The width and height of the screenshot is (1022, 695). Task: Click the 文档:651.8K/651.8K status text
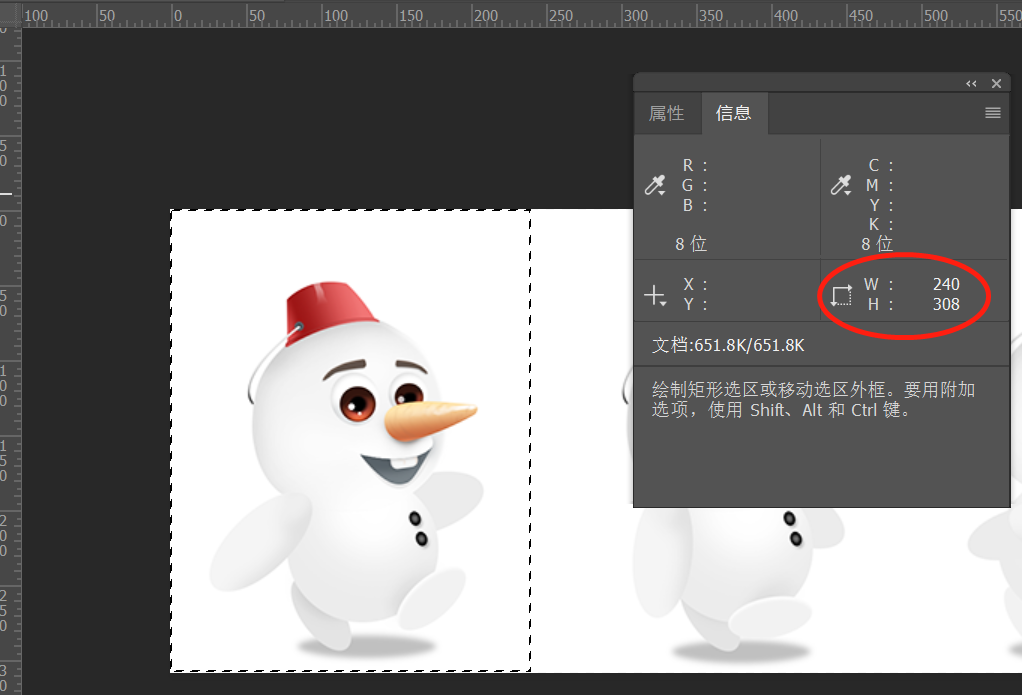tap(728, 345)
